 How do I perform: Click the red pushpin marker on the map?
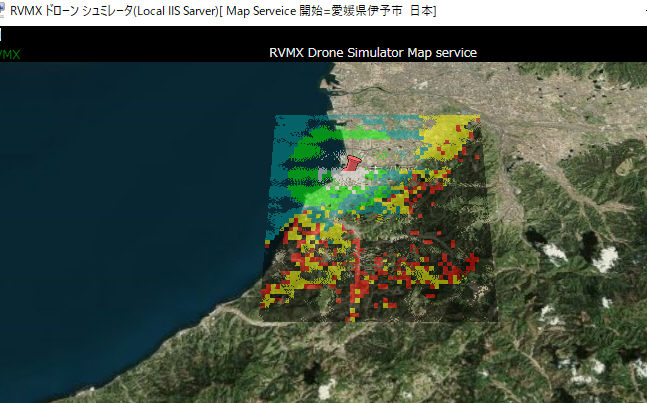point(352,162)
